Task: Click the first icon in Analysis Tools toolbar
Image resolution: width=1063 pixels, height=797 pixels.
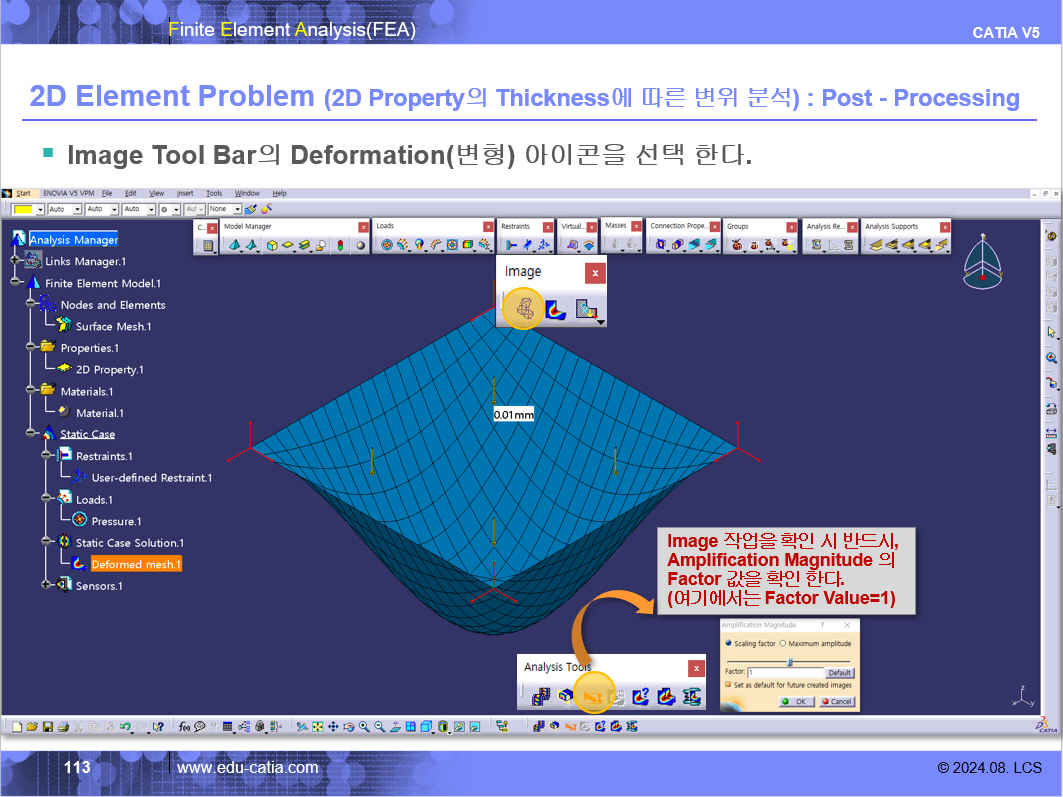Action: [x=540, y=696]
